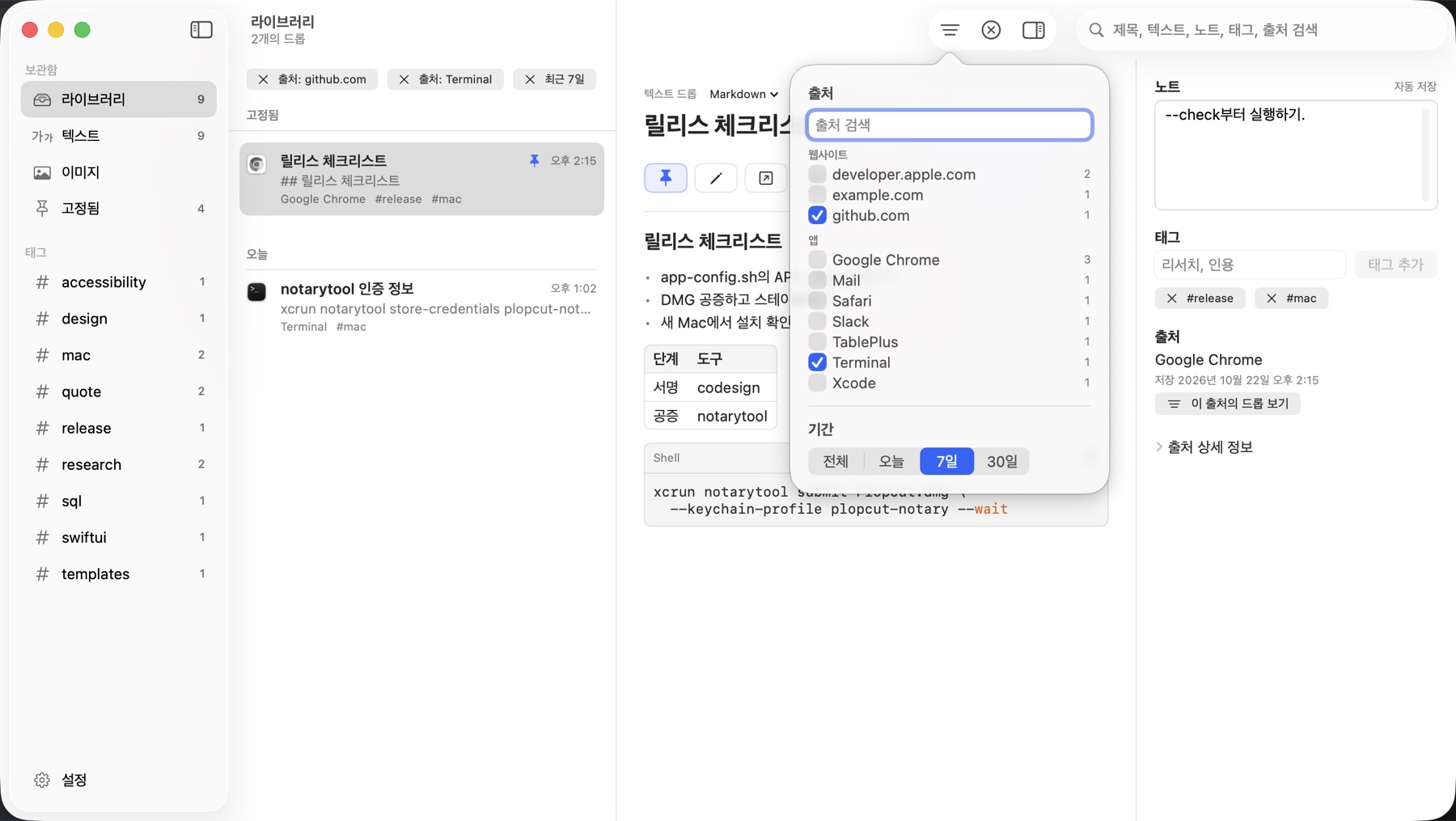Remove the Terminal source filter chip
Screen dimensions: 1456x821
coord(404,79)
